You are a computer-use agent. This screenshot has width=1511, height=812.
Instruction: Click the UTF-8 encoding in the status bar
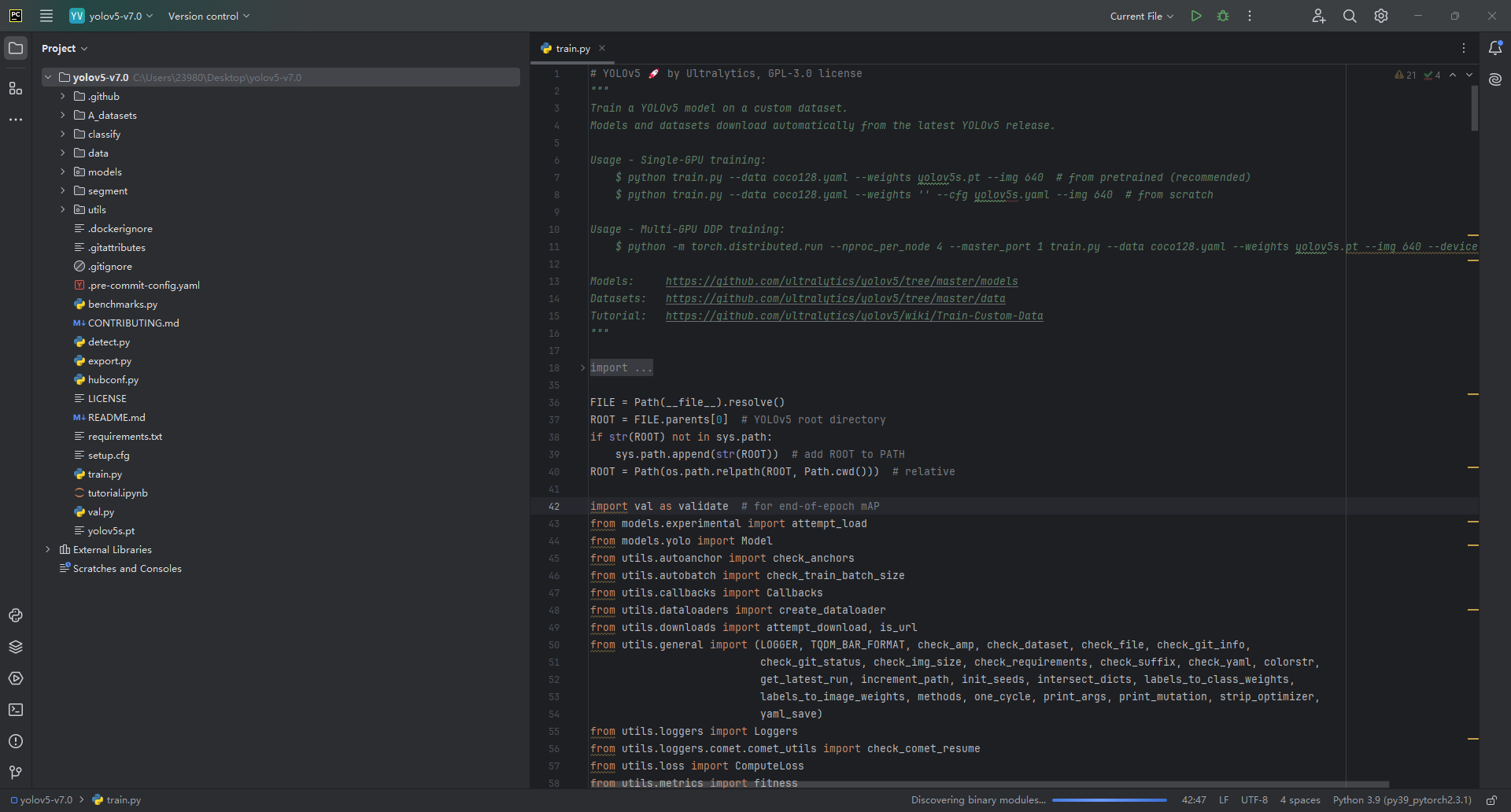1254,800
